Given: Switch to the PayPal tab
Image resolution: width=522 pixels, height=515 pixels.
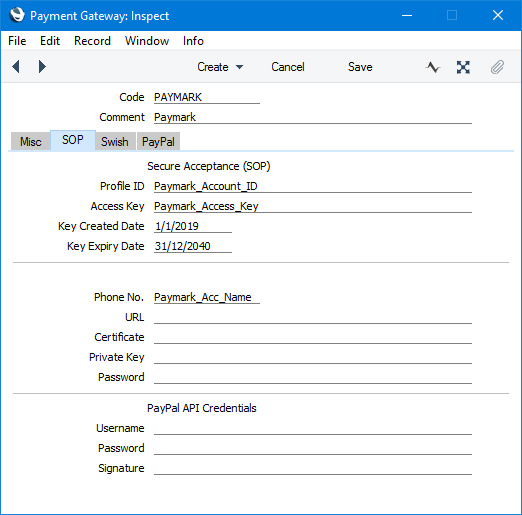Looking at the screenshot, I should tap(158, 141).
